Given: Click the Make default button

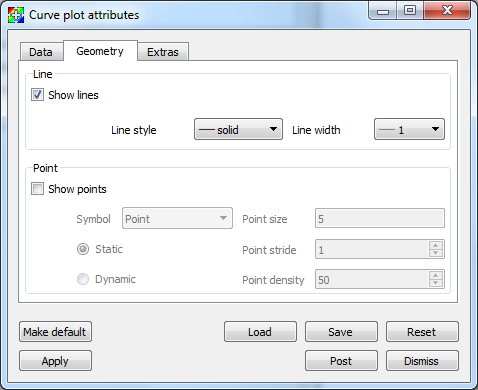Looking at the screenshot, I should point(55,332).
